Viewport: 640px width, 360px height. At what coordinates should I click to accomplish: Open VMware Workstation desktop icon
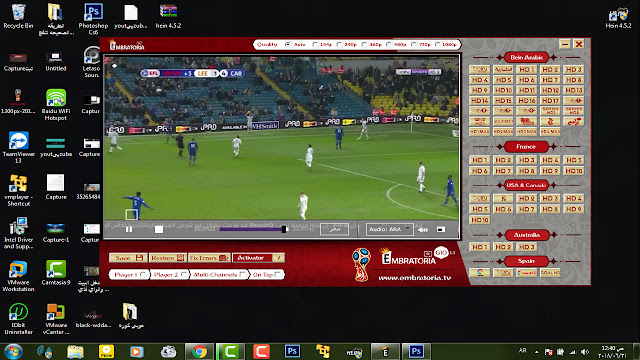pos(18,276)
